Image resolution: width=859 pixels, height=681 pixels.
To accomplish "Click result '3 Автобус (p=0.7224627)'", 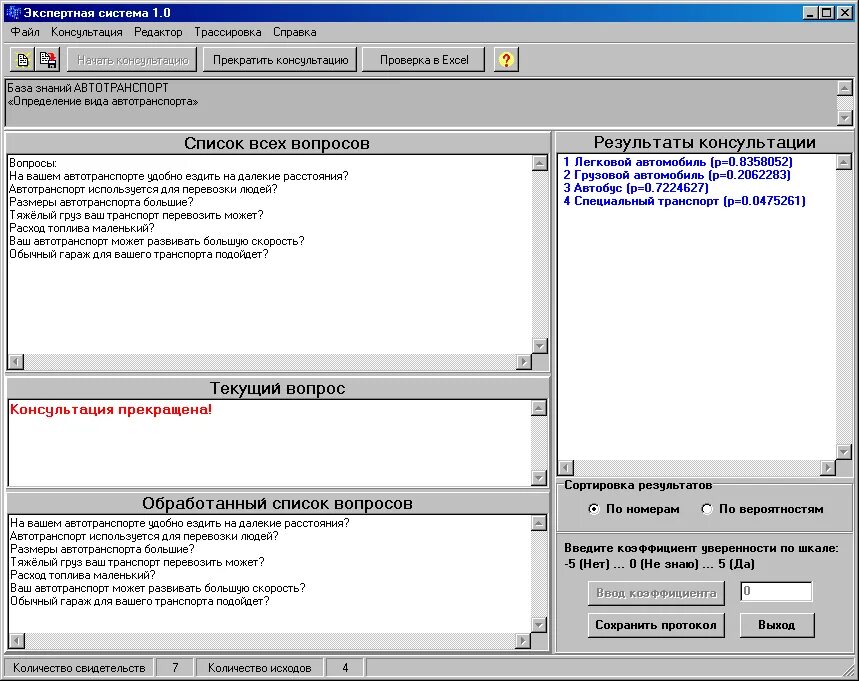I will pyautogui.click(x=635, y=188).
